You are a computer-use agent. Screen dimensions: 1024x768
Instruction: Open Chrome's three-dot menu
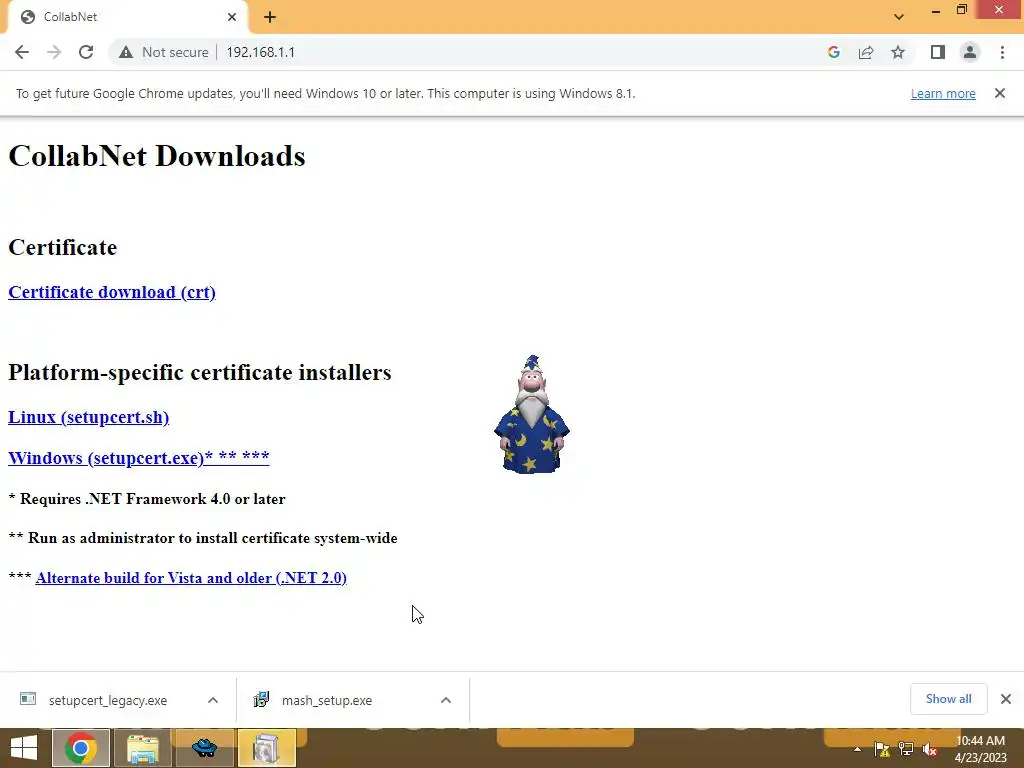tap(1002, 52)
